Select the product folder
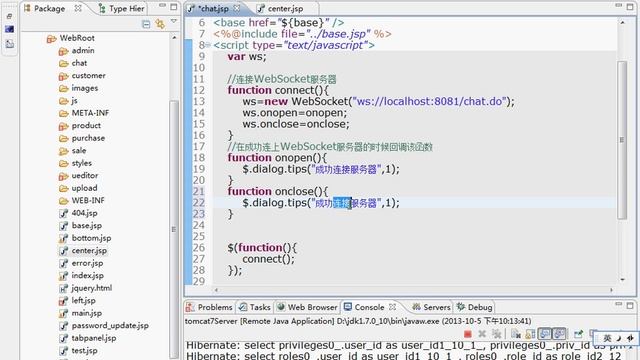 (80, 126)
